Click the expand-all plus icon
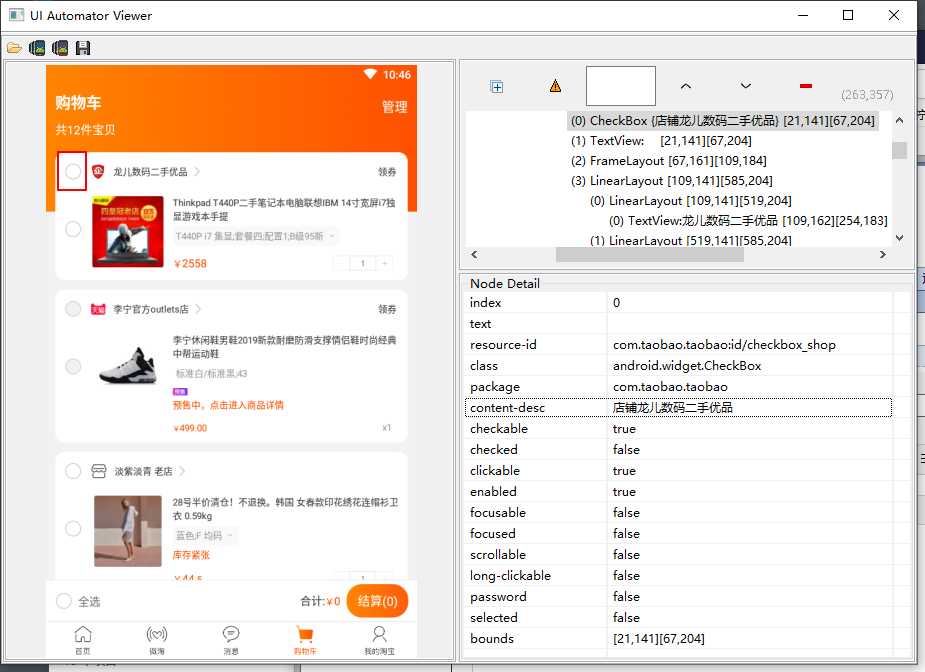925x672 pixels. click(497, 87)
